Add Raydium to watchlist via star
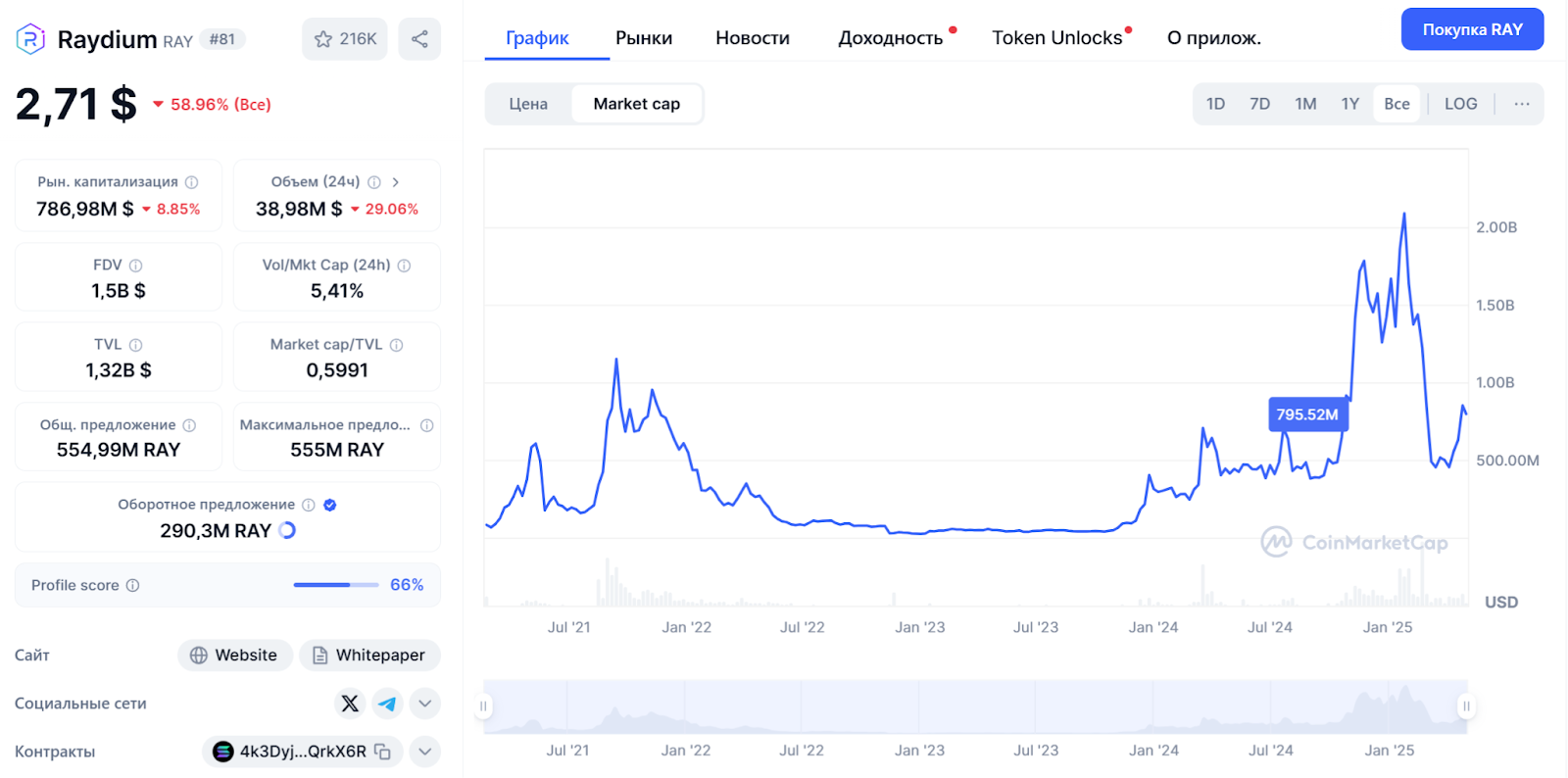The image size is (1568, 778). [345, 39]
